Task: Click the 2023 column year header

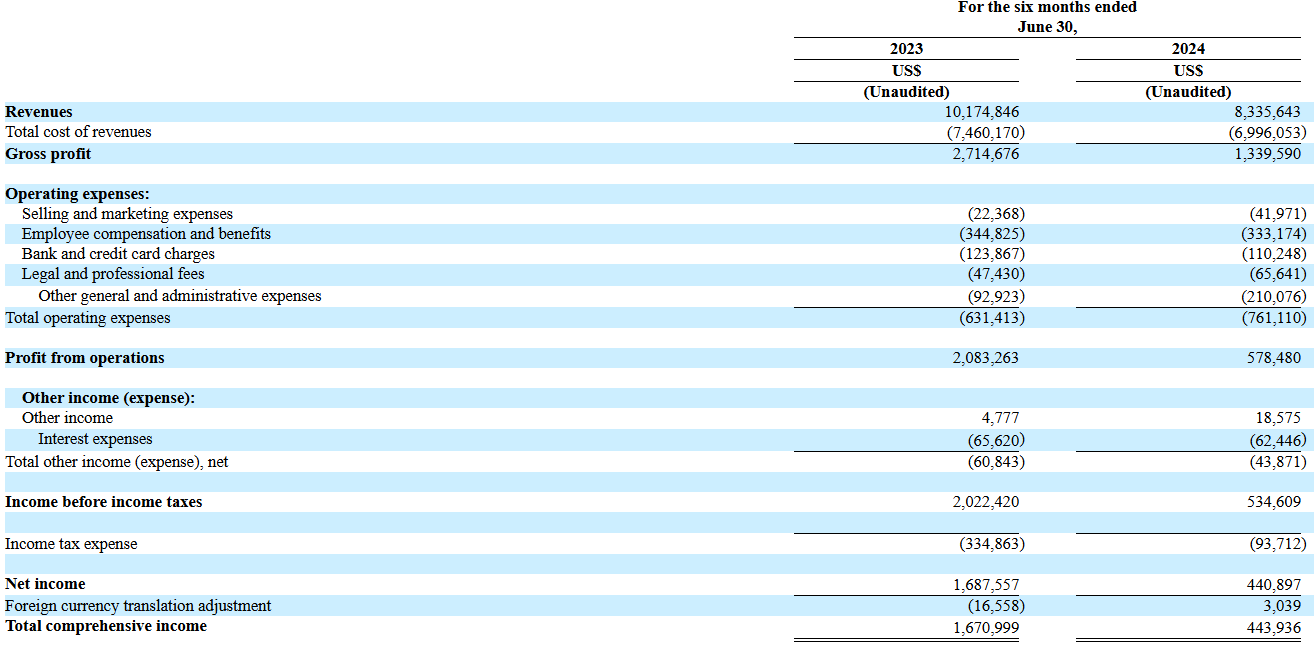Action: click(x=906, y=49)
